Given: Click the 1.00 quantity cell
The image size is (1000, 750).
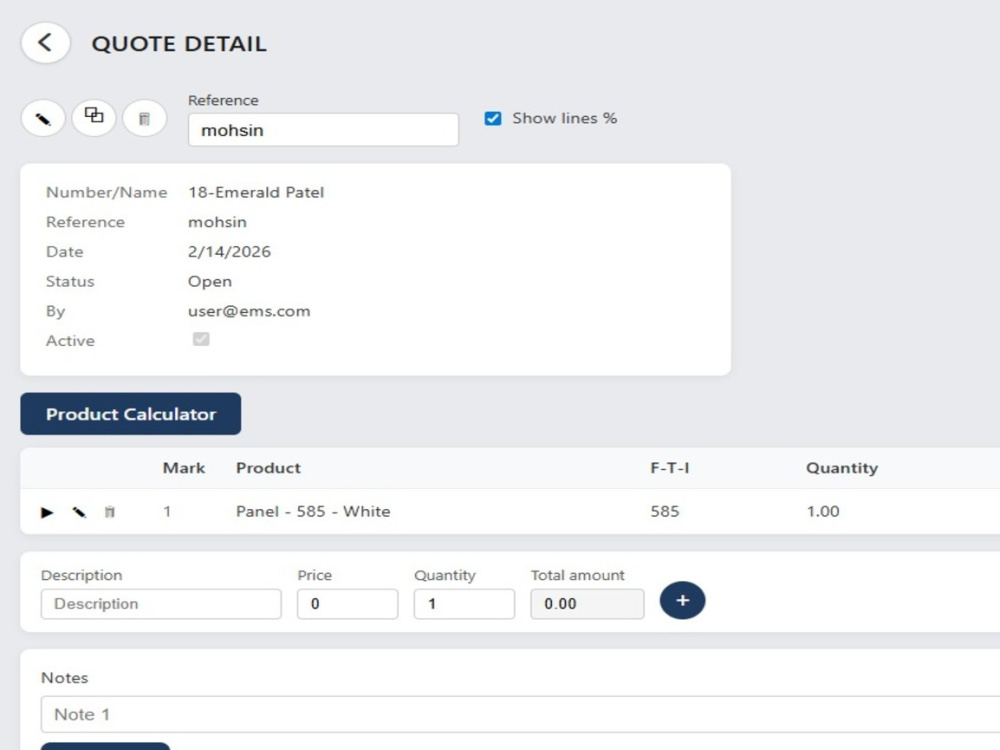Looking at the screenshot, I should pyautogui.click(x=823, y=511).
